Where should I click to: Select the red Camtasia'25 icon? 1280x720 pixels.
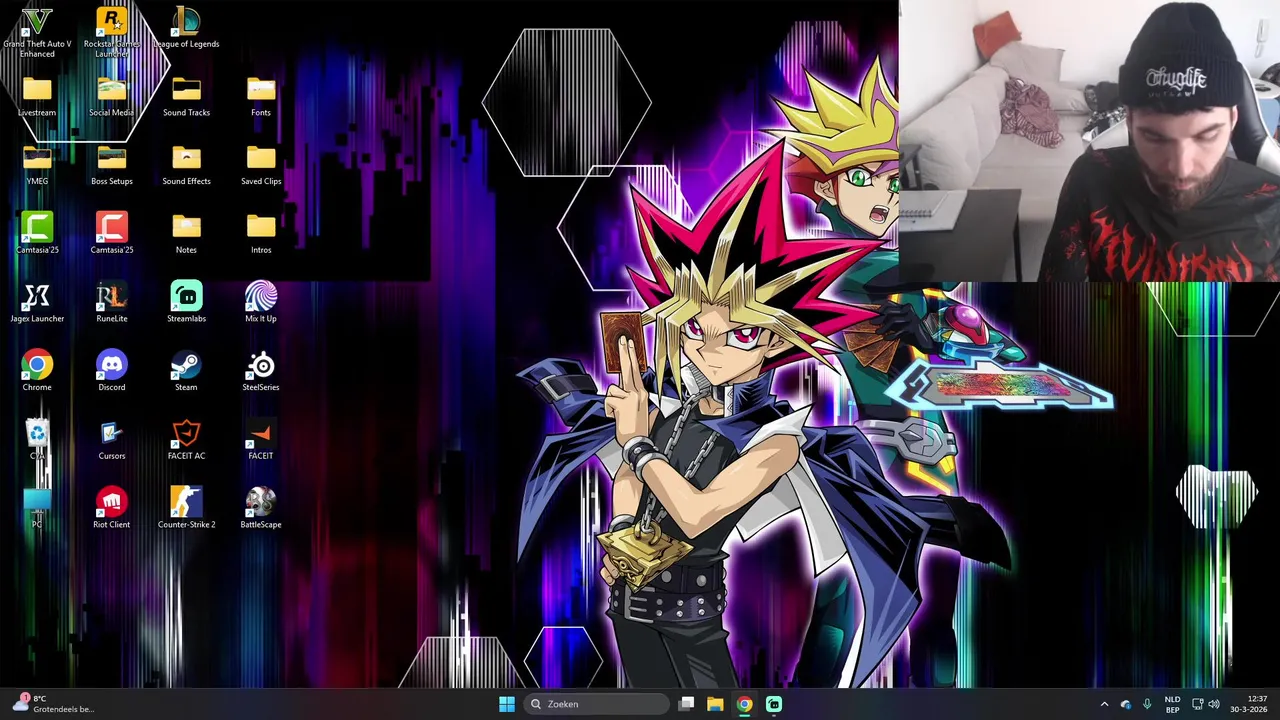tap(111, 234)
